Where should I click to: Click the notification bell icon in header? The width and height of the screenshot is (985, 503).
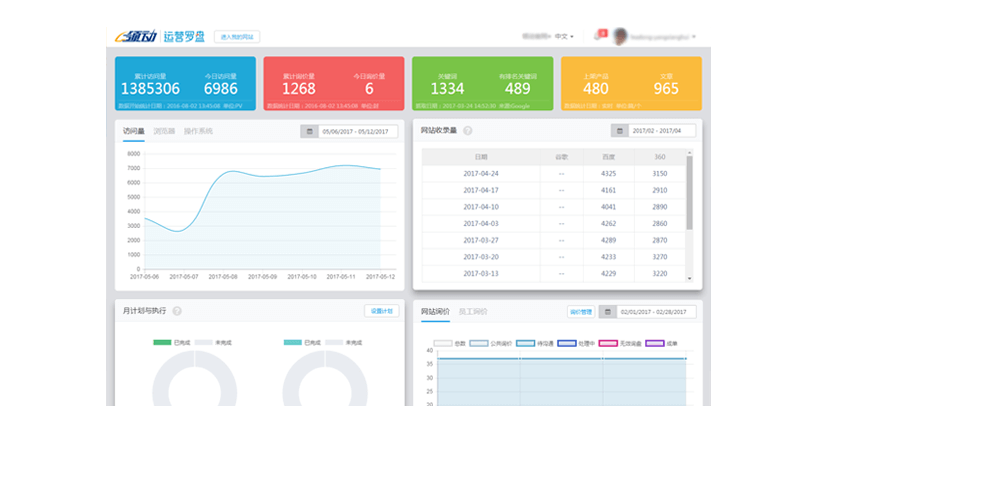598,36
